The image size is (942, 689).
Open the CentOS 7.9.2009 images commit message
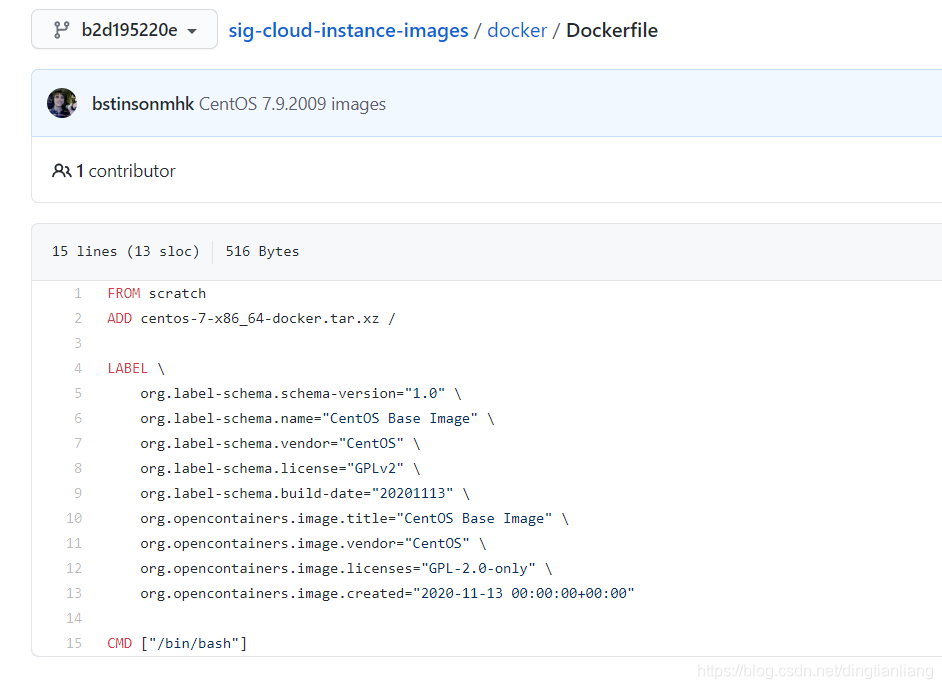(292, 104)
